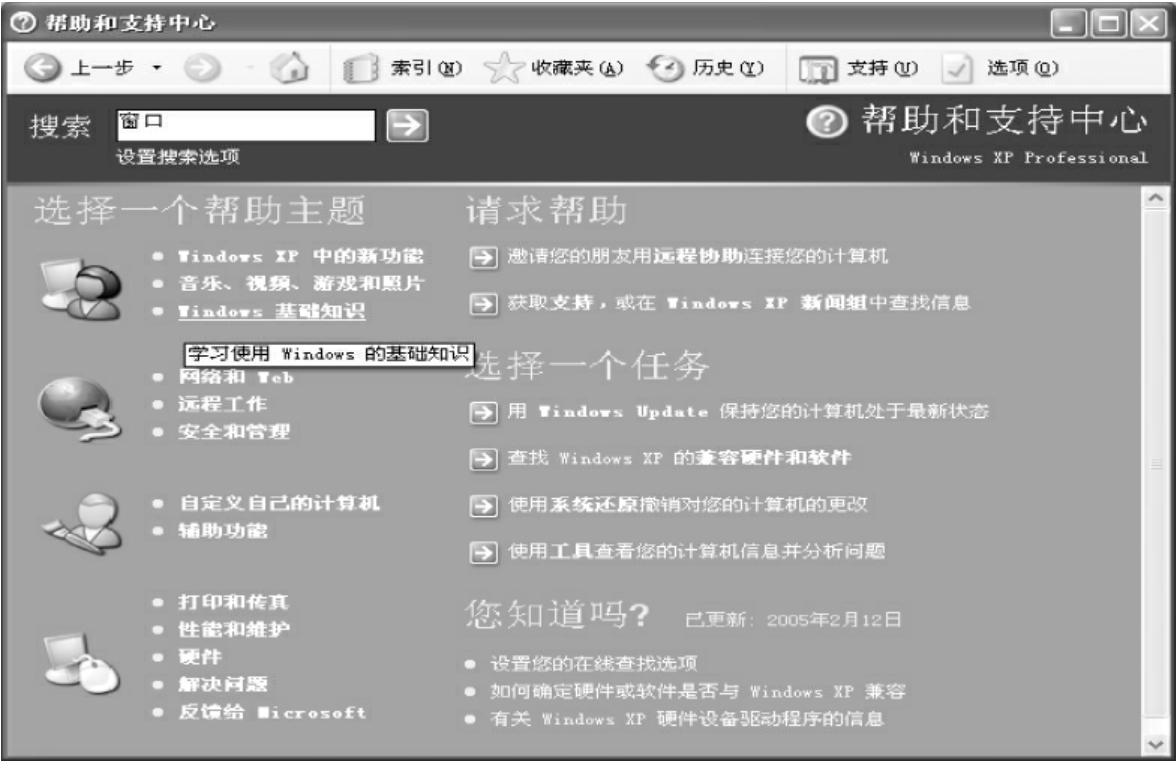
Task: Click the help question-mark icon in title bar
Action: click(23, 22)
